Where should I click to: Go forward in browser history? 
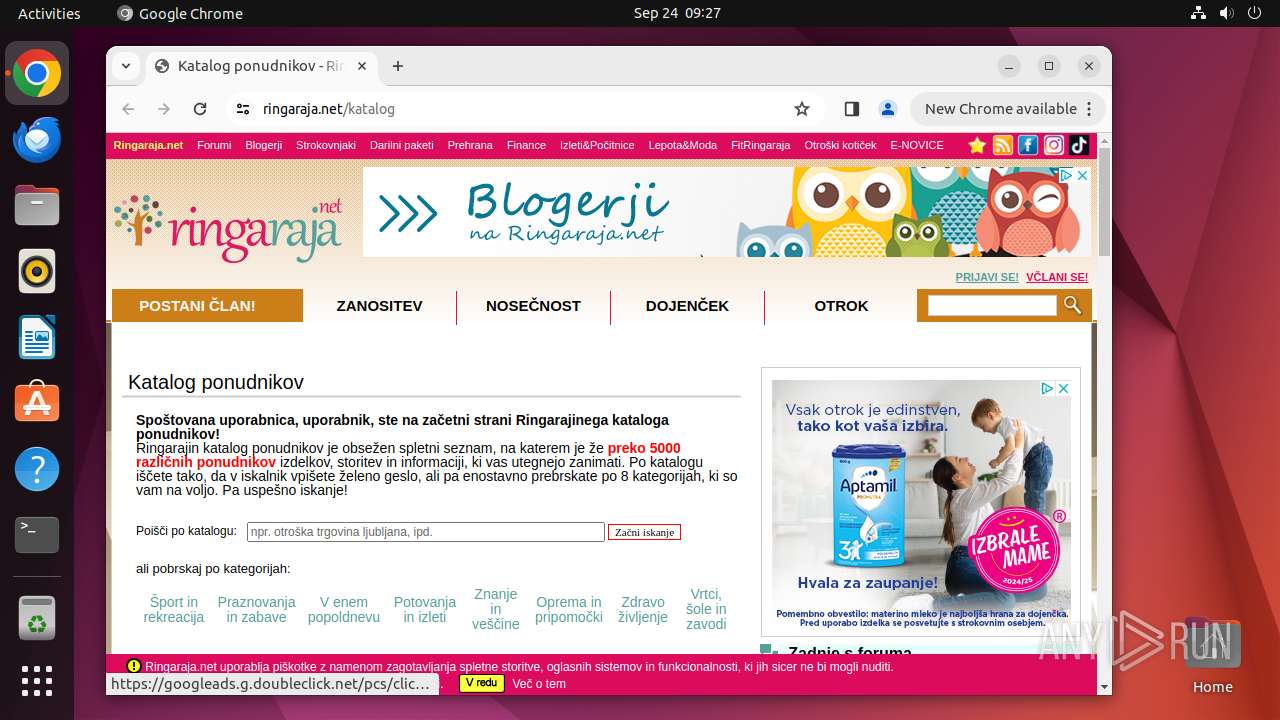point(164,109)
